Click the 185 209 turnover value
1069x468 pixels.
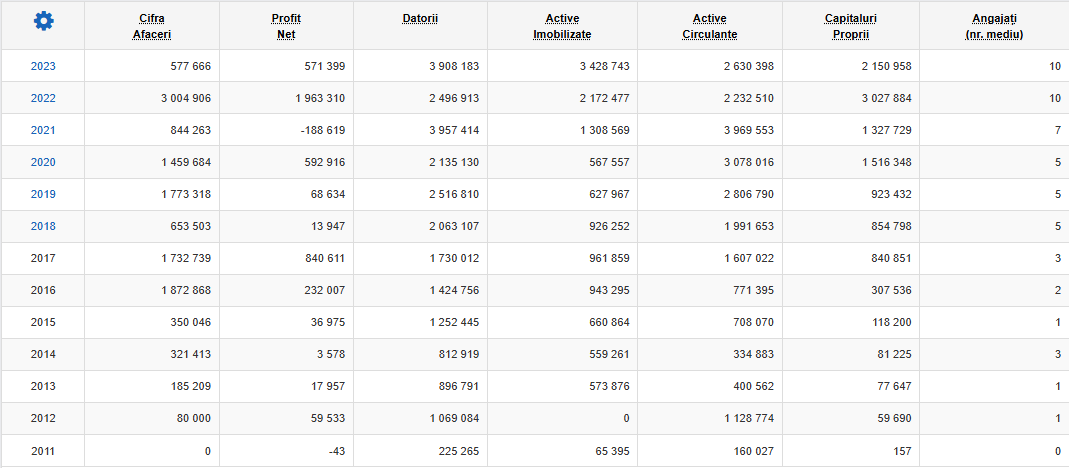point(191,387)
